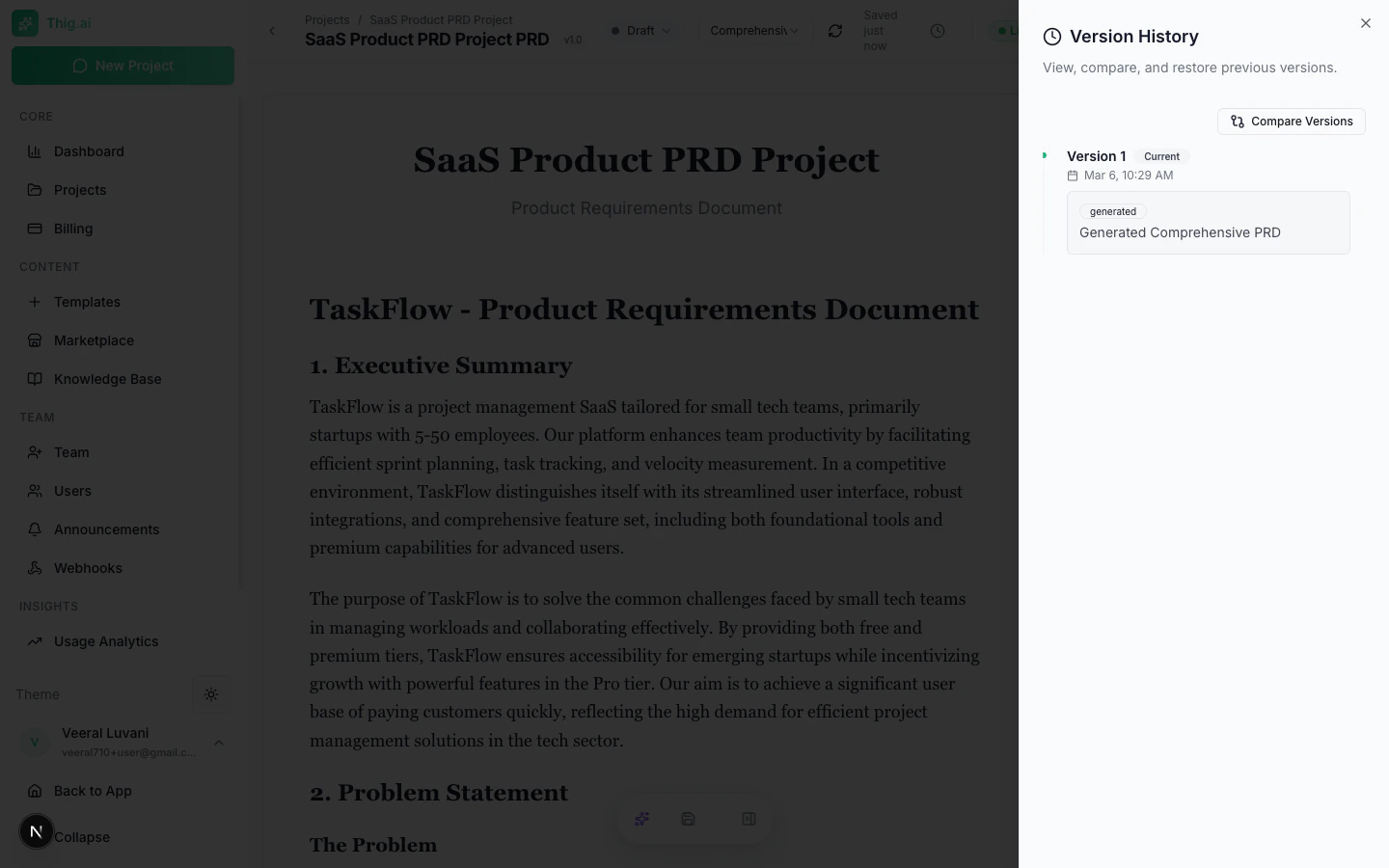Click the back arrow beside breadcrumbs
1389x868 pixels.
point(272,31)
